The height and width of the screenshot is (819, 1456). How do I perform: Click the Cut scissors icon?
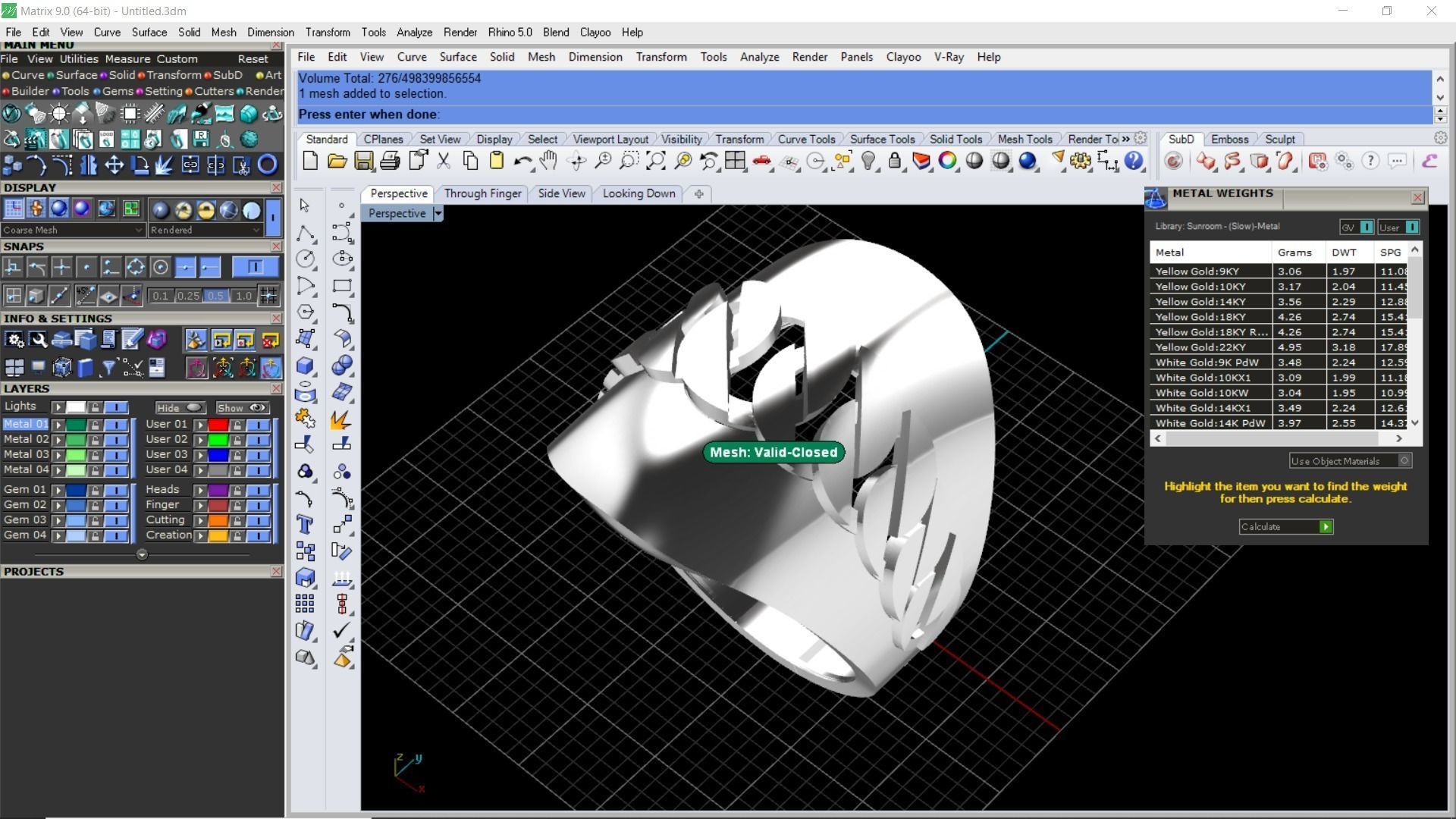[x=444, y=161]
